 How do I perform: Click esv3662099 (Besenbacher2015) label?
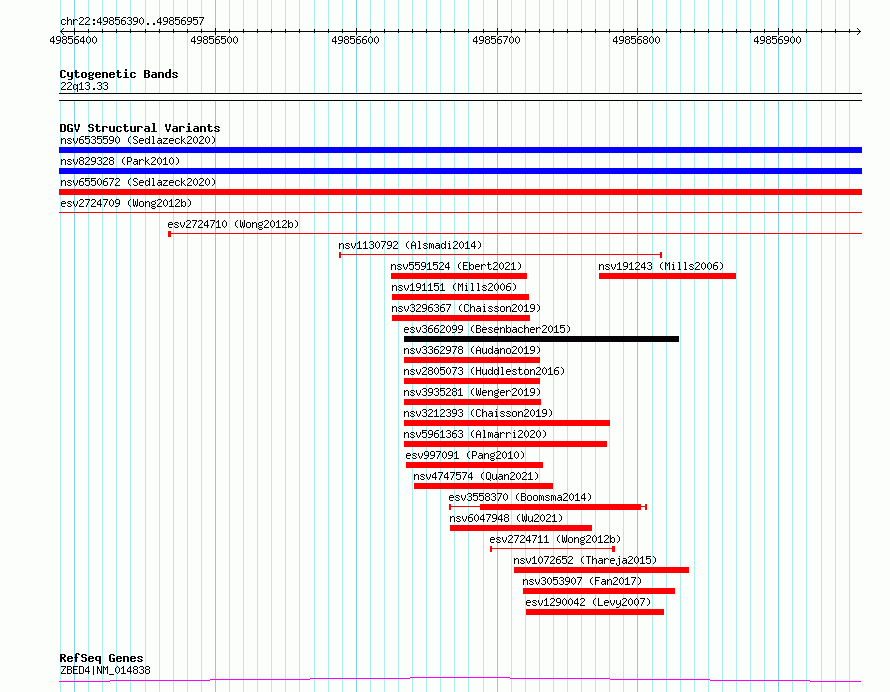[x=487, y=329]
